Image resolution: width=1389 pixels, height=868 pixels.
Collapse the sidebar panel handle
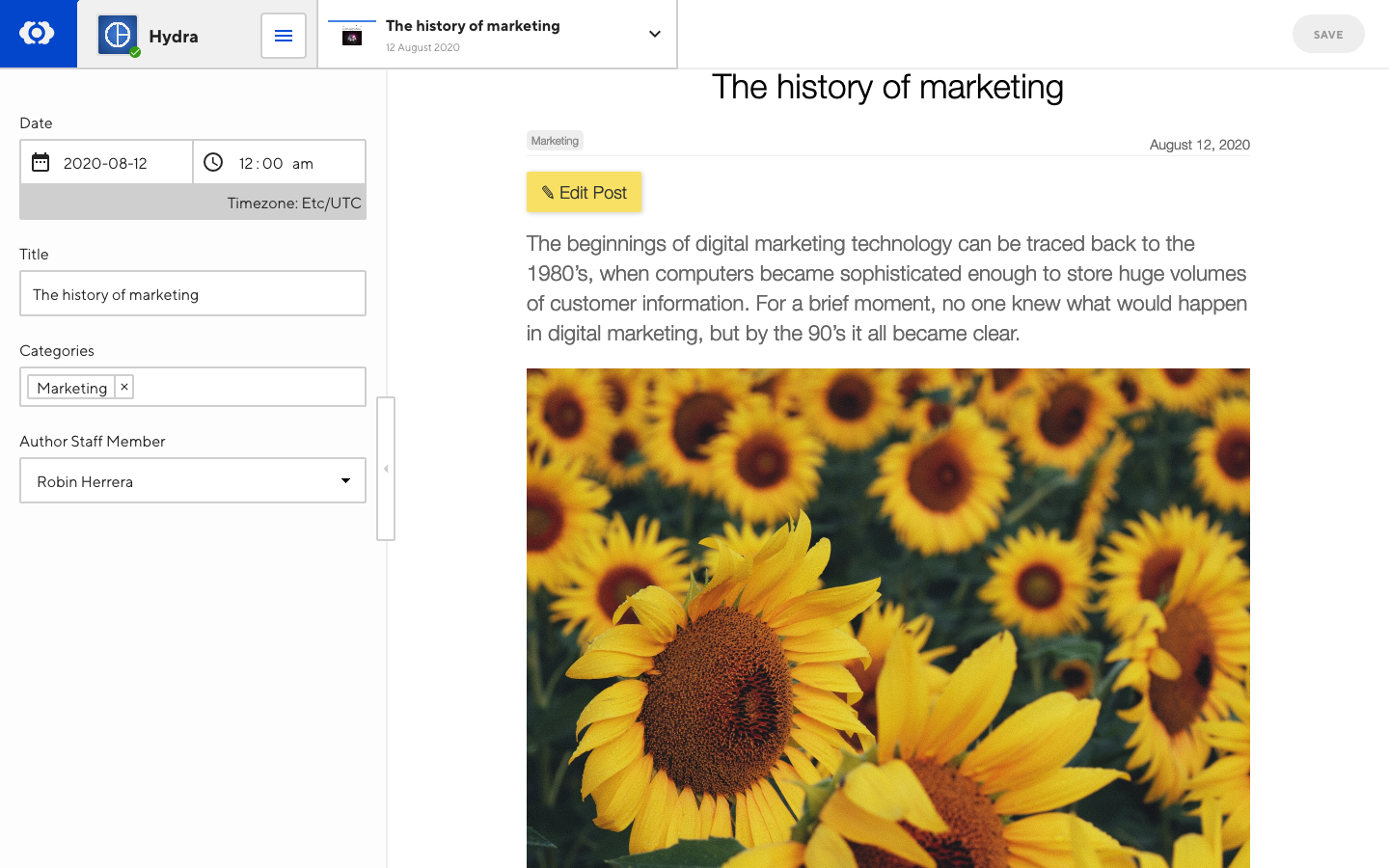tap(386, 469)
